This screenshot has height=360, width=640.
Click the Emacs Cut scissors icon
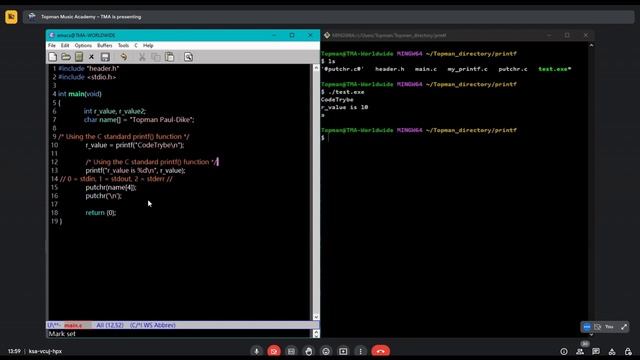pyautogui.click(x=142, y=57)
